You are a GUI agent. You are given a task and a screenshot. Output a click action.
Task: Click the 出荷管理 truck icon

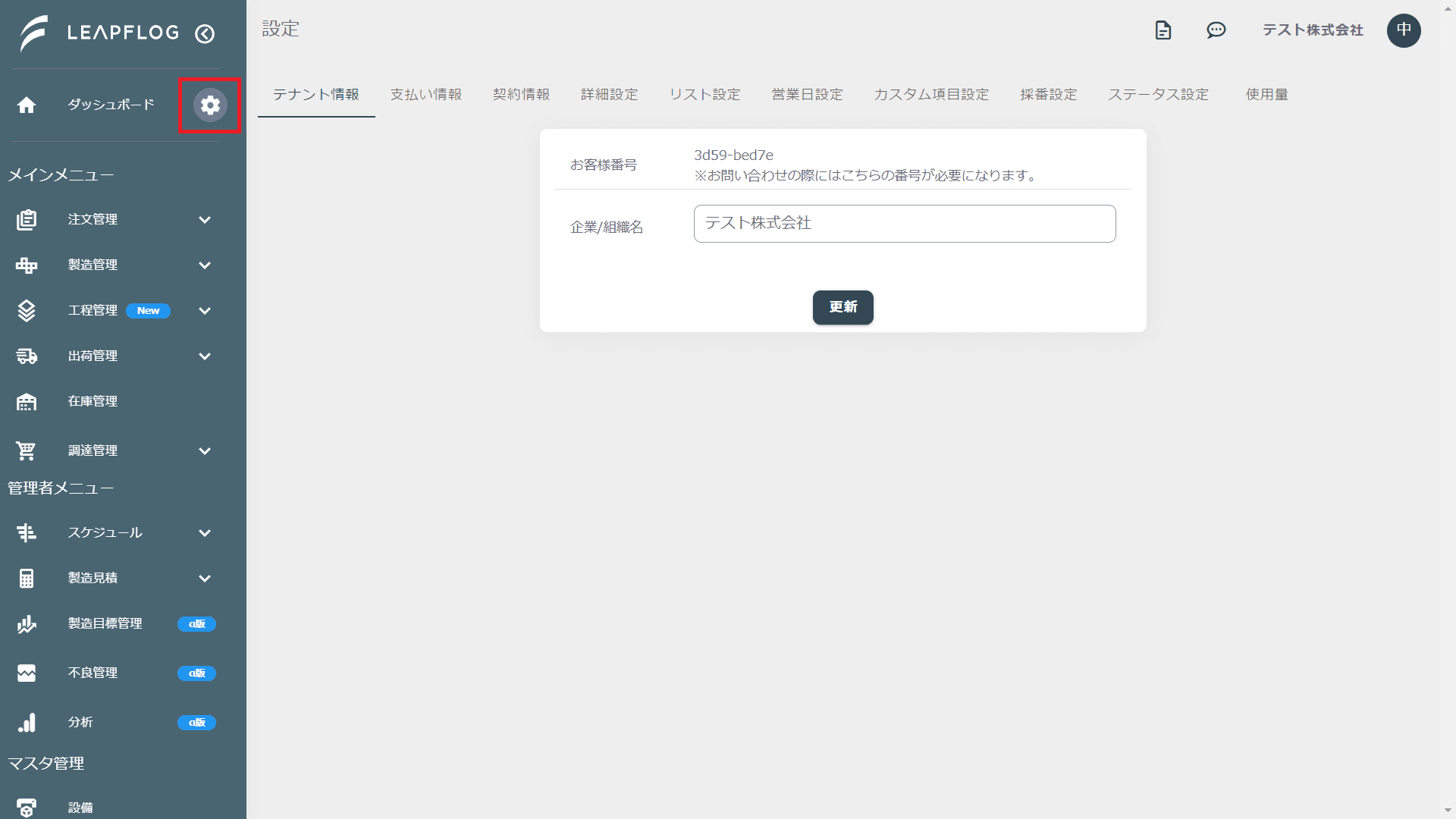pos(27,356)
